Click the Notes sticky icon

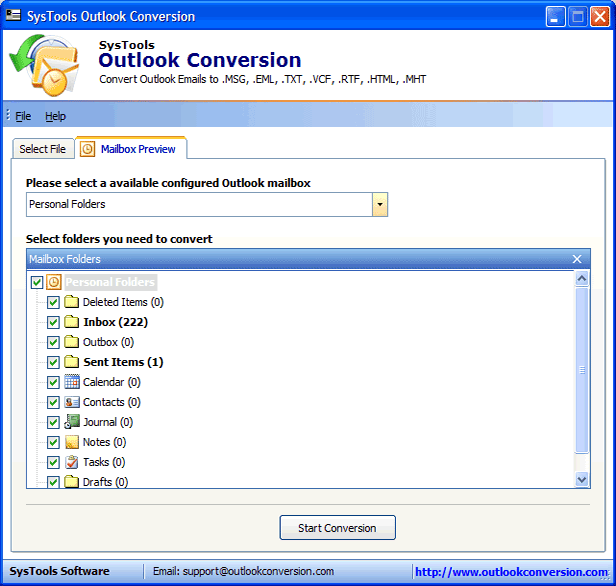[x=72, y=442]
